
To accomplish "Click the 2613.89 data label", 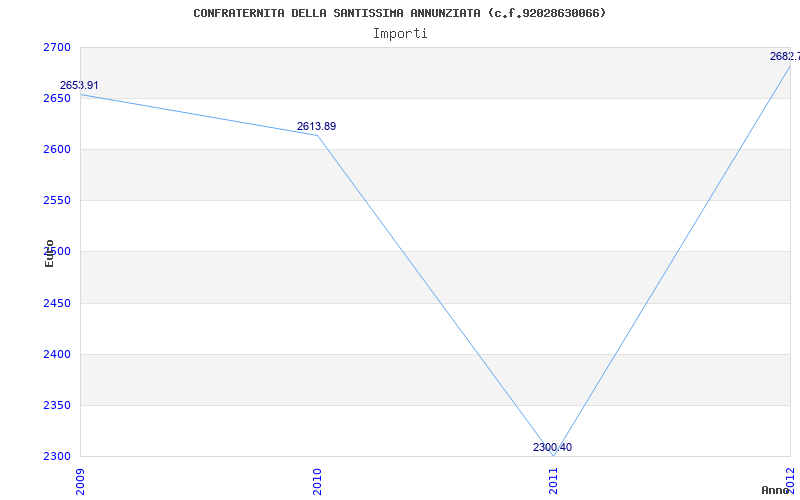I will click(x=316, y=126).
